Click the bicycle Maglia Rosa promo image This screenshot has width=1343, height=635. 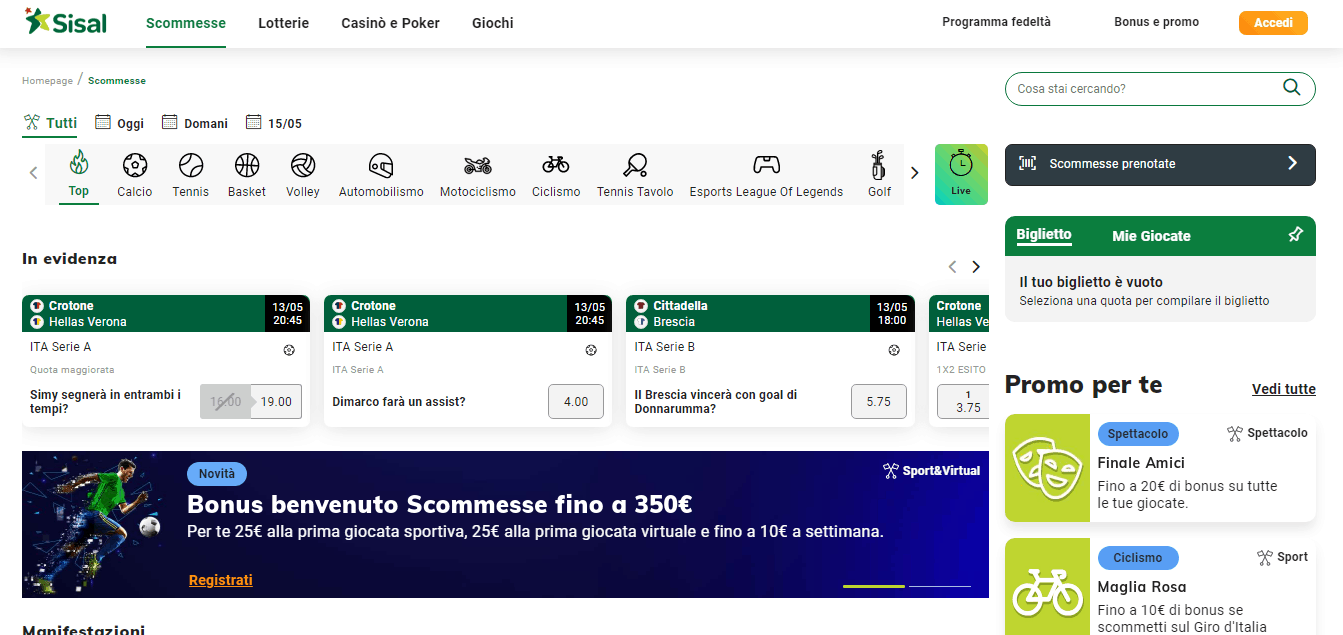1047,587
